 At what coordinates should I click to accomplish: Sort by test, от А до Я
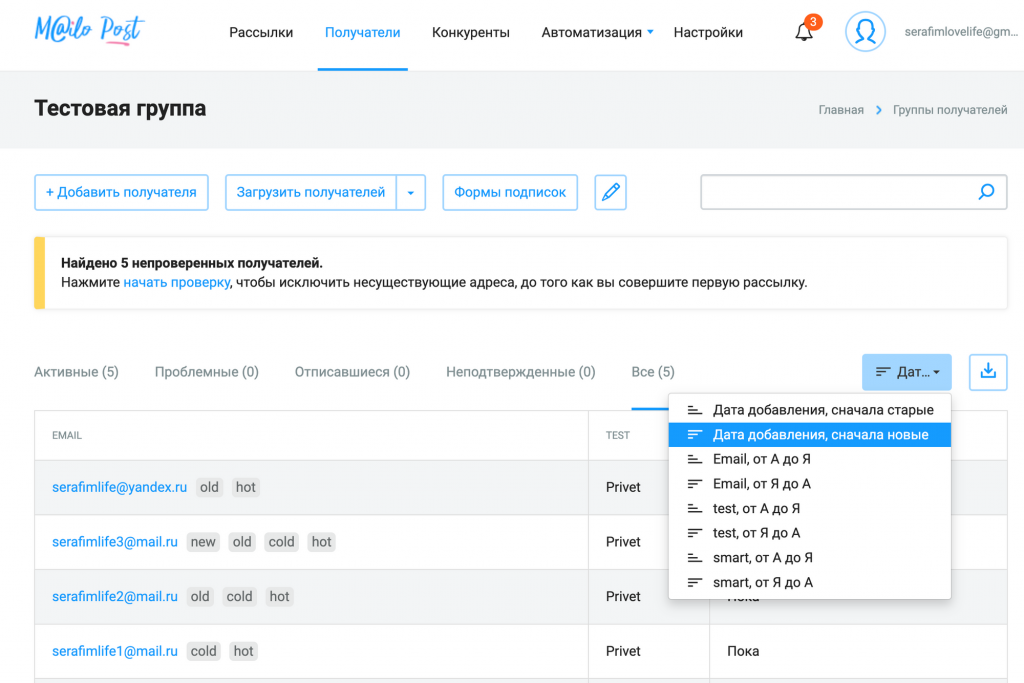coord(810,509)
